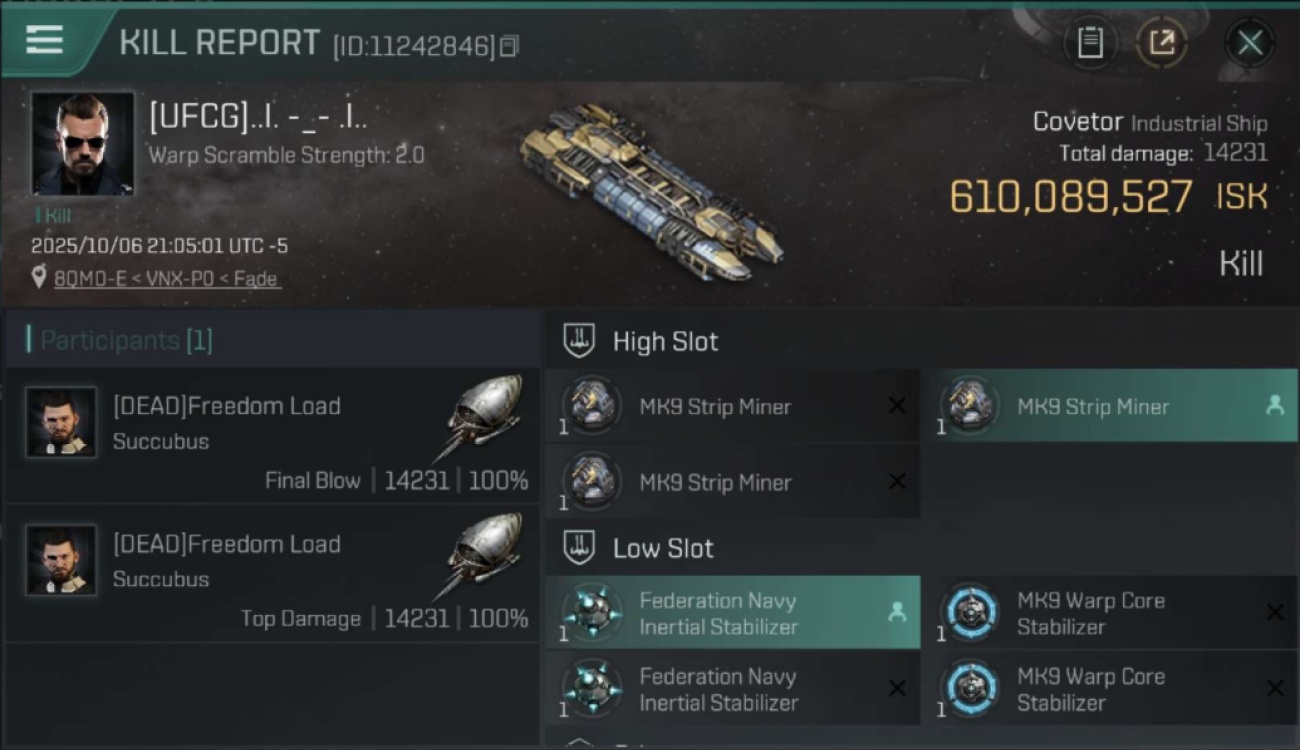View Final Blow Freedom Load portrait
The width and height of the screenshot is (1300, 750).
(x=61, y=422)
